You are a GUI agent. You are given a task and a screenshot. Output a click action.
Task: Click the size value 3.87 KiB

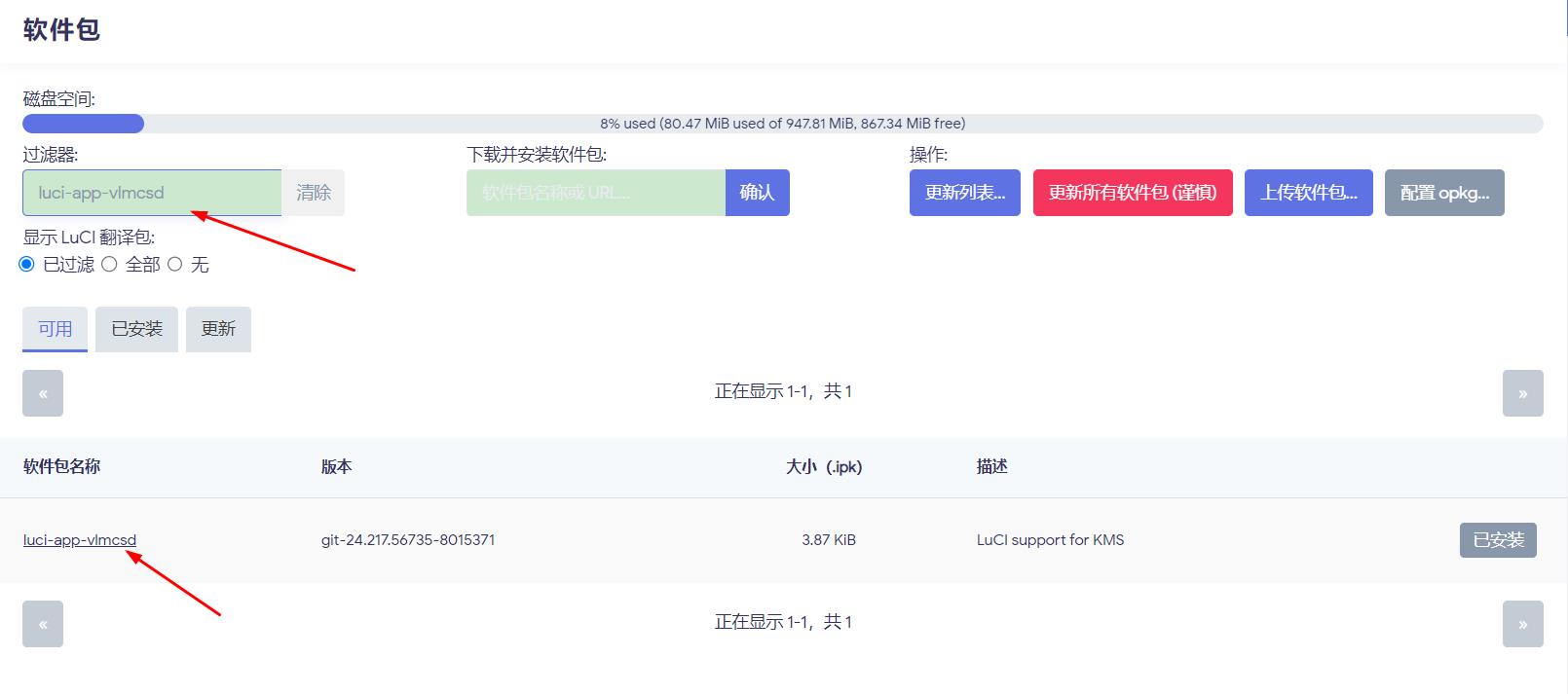829,540
